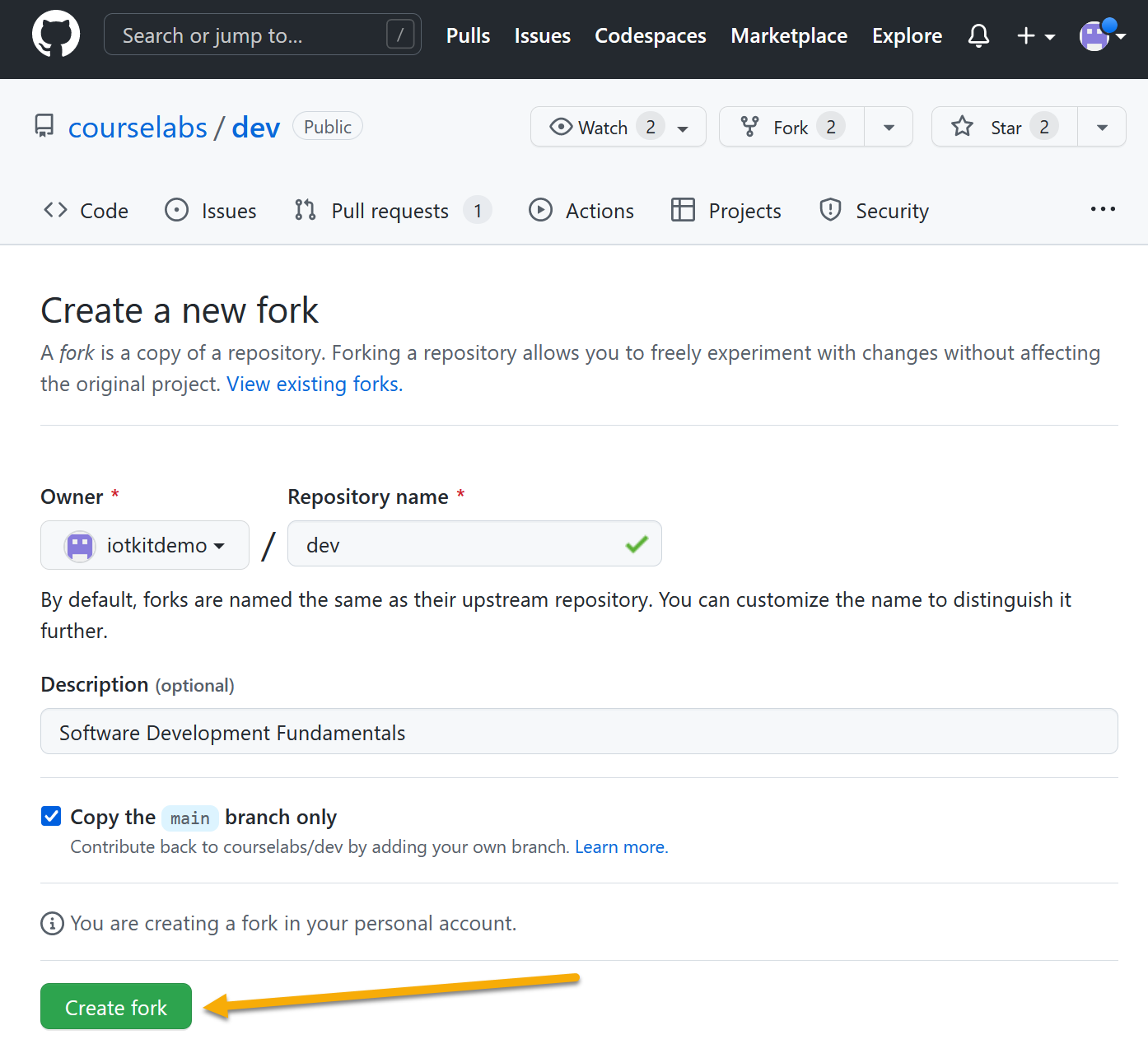Screen dimensions: 1148x1044
Task: Expand the star lists dropdown arrow
Action: tap(1102, 127)
